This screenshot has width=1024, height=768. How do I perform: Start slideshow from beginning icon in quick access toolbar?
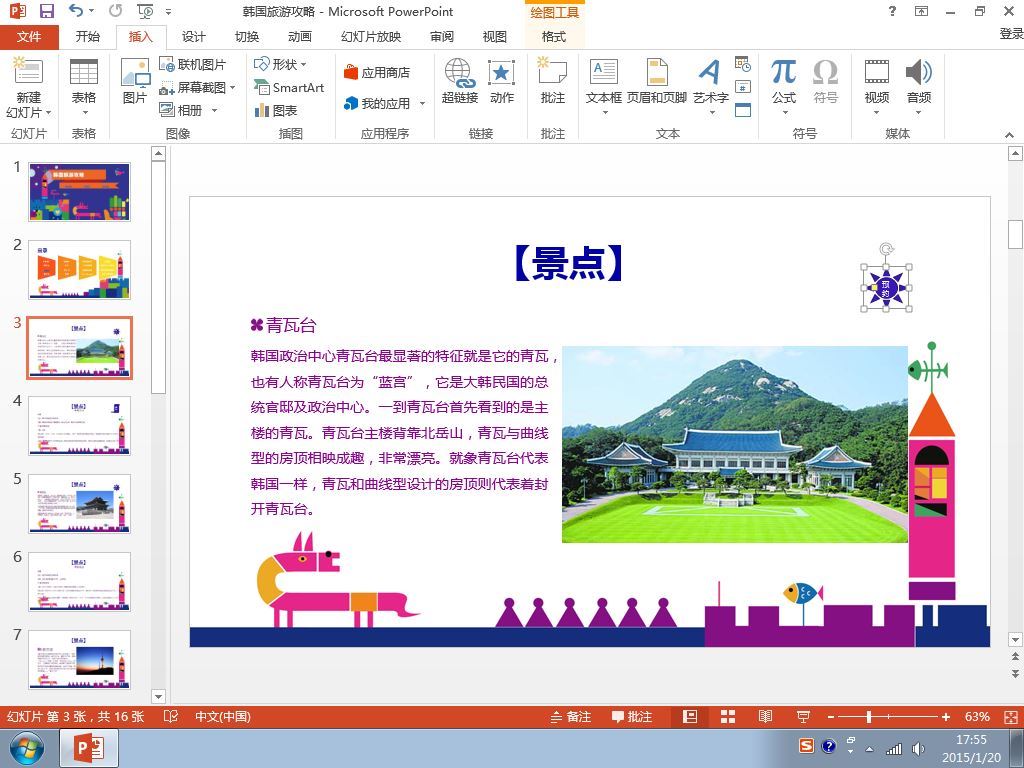point(145,11)
